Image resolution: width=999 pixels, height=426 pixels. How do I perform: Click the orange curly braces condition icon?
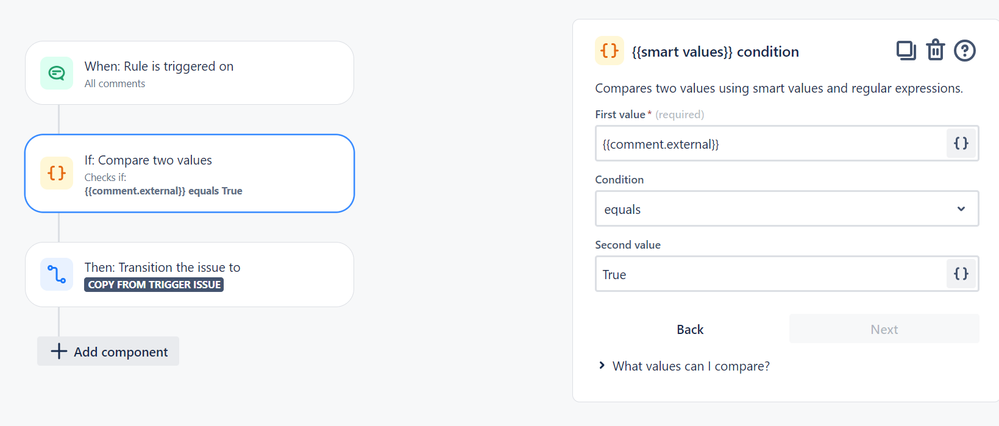tap(57, 173)
